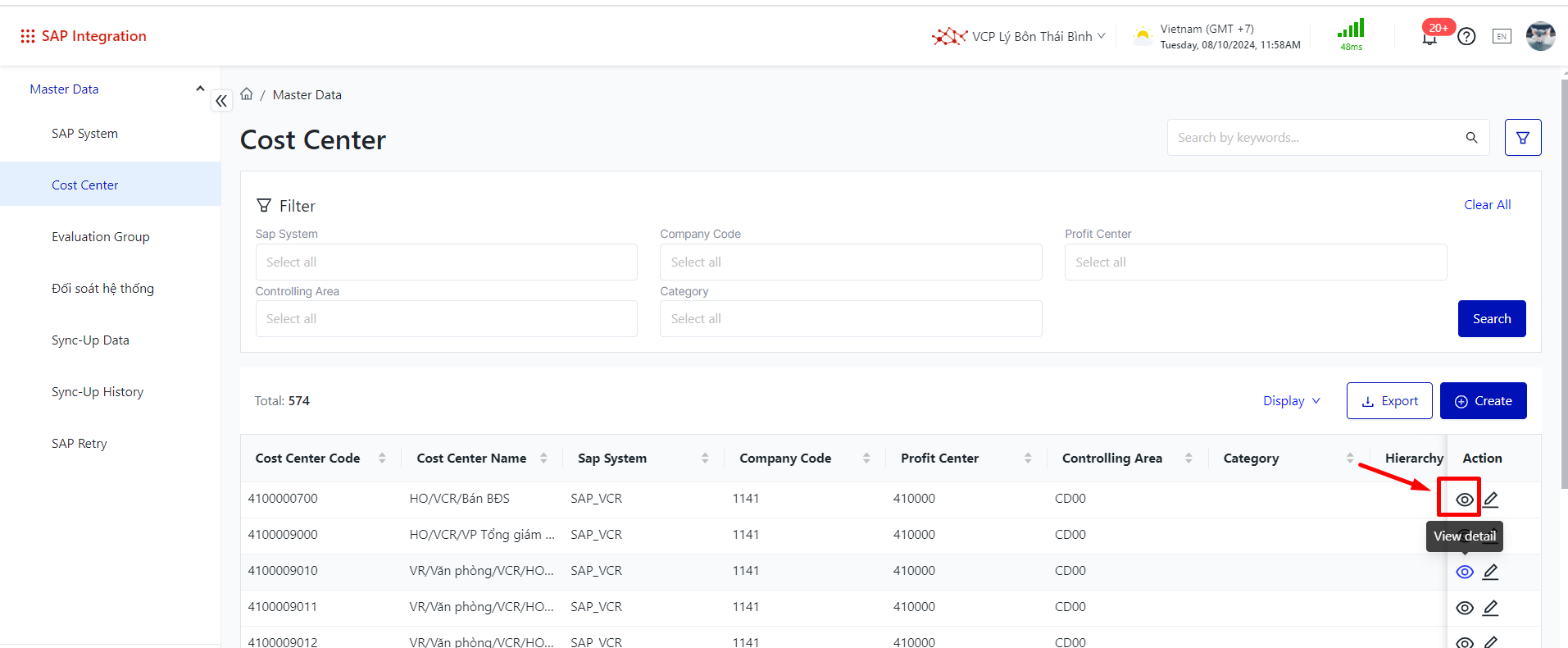View detail of cost center 4100000700
This screenshot has width=1568, height=648.
click(1464, 499)
